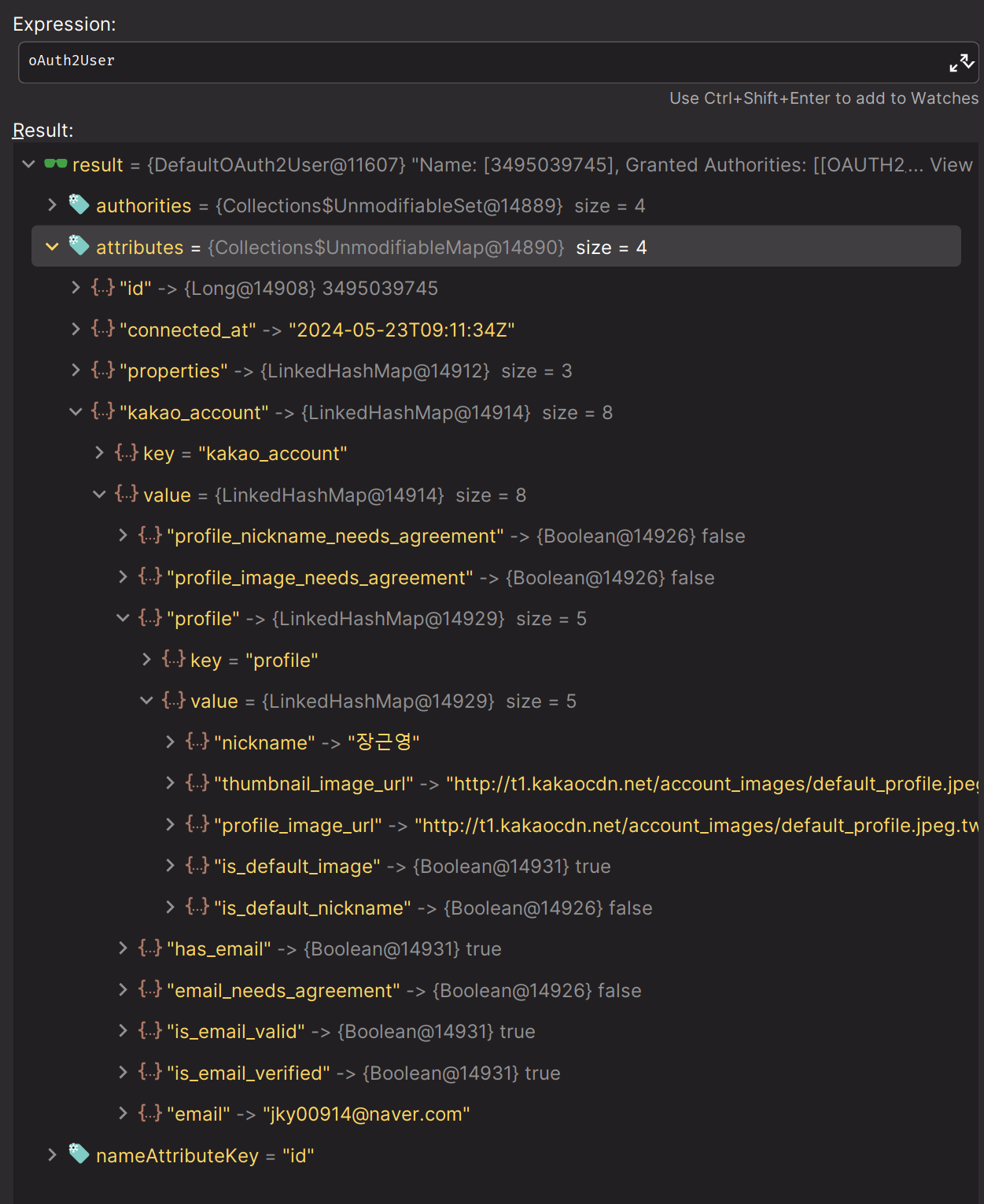984x1204 pixels.
Task: Click the expand icon in the expression field
Action: pyautogui.click(x=960, y=63)
